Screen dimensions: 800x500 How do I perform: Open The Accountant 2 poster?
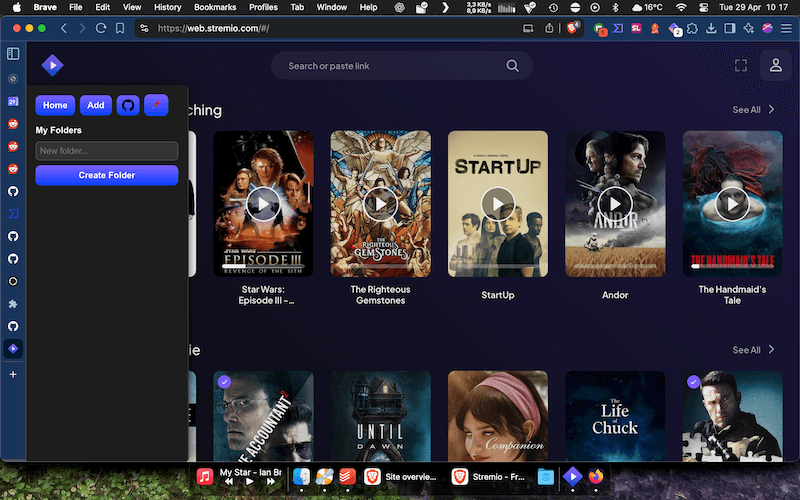pyautogui.click(x=263, y=417)
